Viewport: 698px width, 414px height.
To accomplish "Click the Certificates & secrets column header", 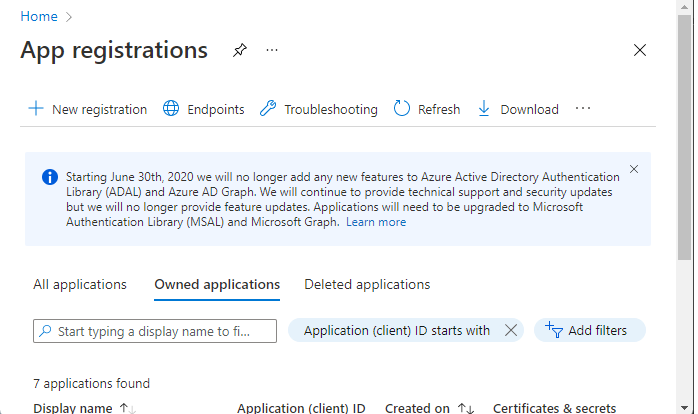I will (x=555, y=408).
